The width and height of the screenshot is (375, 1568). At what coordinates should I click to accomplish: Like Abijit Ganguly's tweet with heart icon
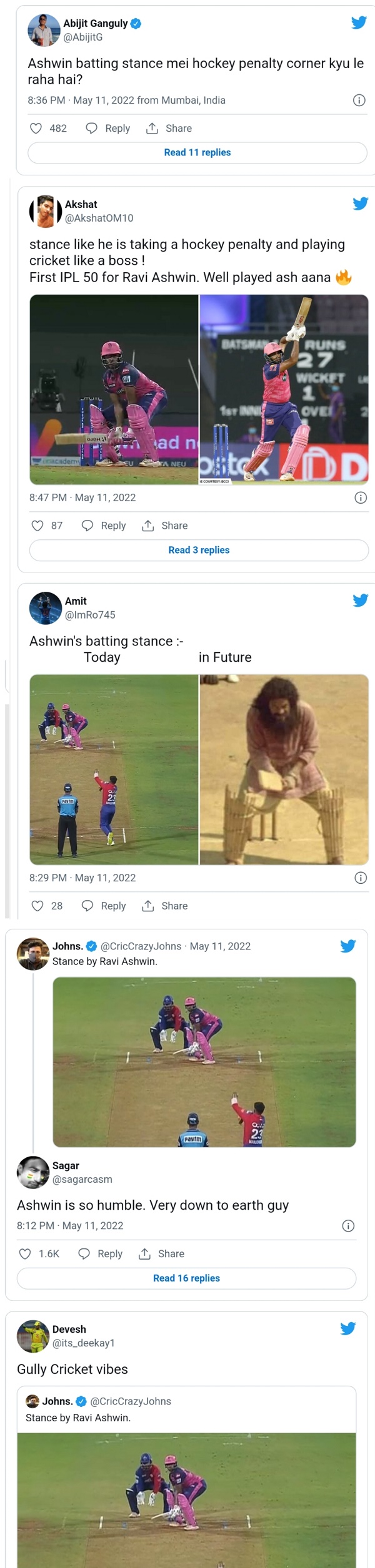[36, 128]
